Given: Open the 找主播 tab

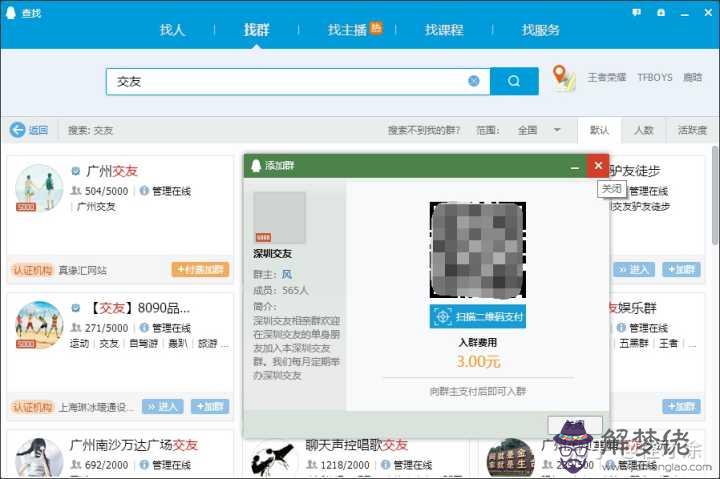Looking at the screenshot, I should (348, 30).
